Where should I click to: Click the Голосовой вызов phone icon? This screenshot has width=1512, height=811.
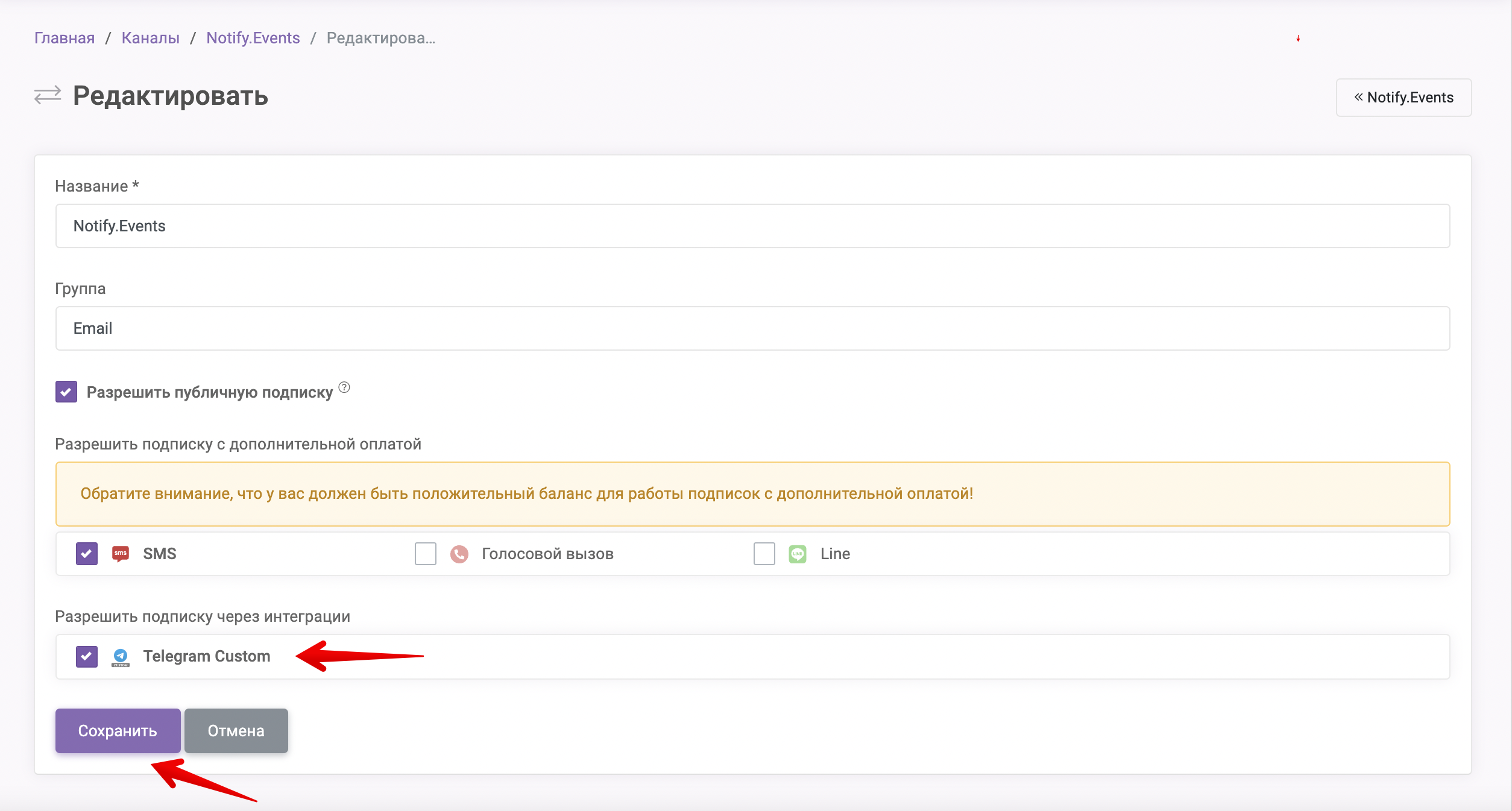[x=460, y=553]
